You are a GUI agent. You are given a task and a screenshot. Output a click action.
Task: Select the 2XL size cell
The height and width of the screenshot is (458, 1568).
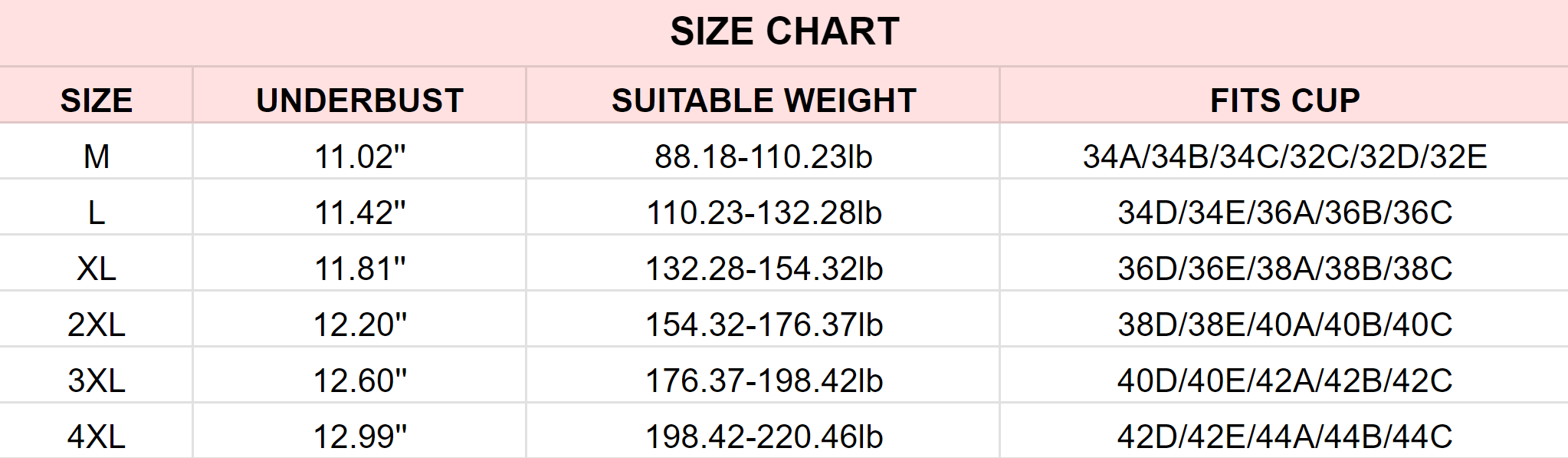tap(97, 325)
